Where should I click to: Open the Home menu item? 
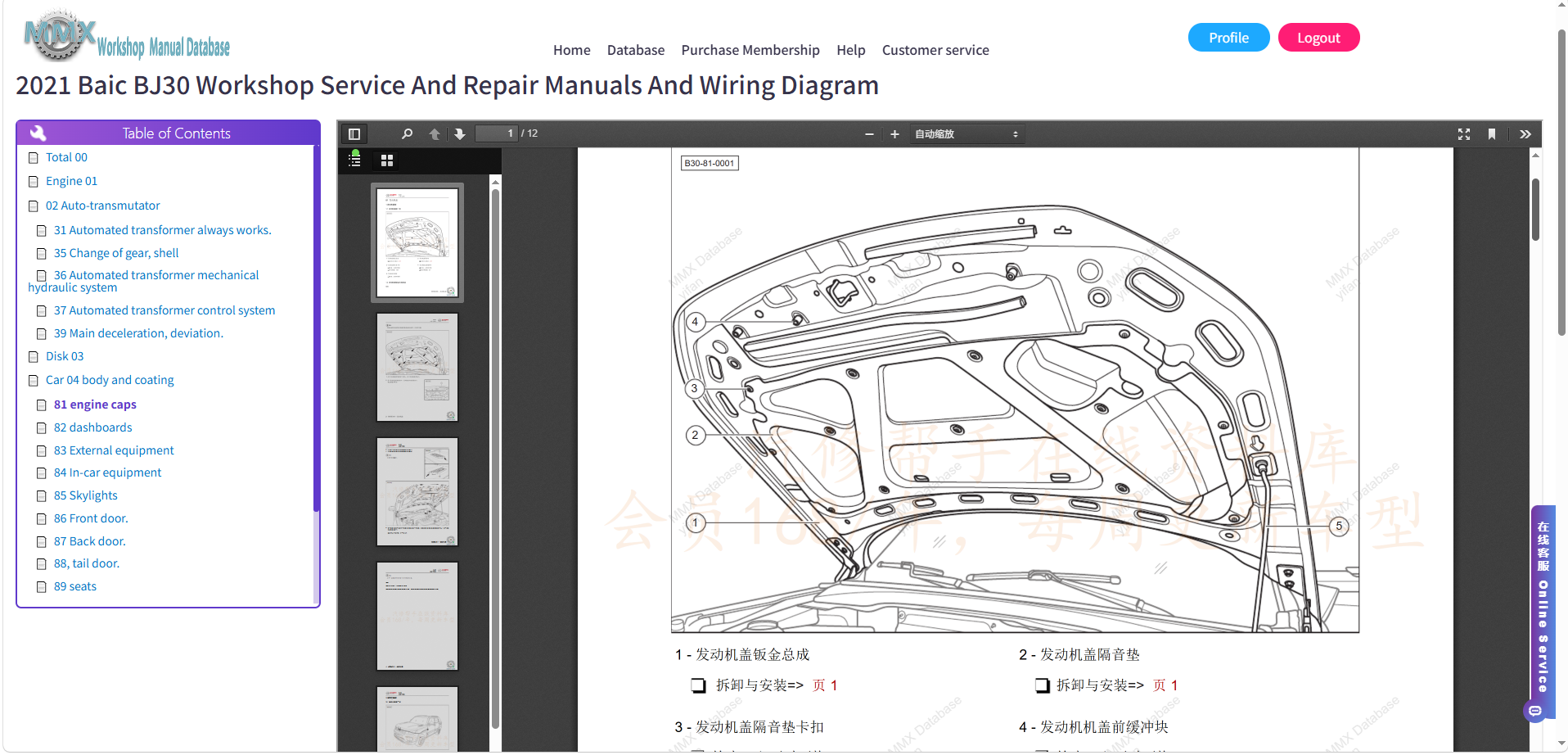click(572, 50)
